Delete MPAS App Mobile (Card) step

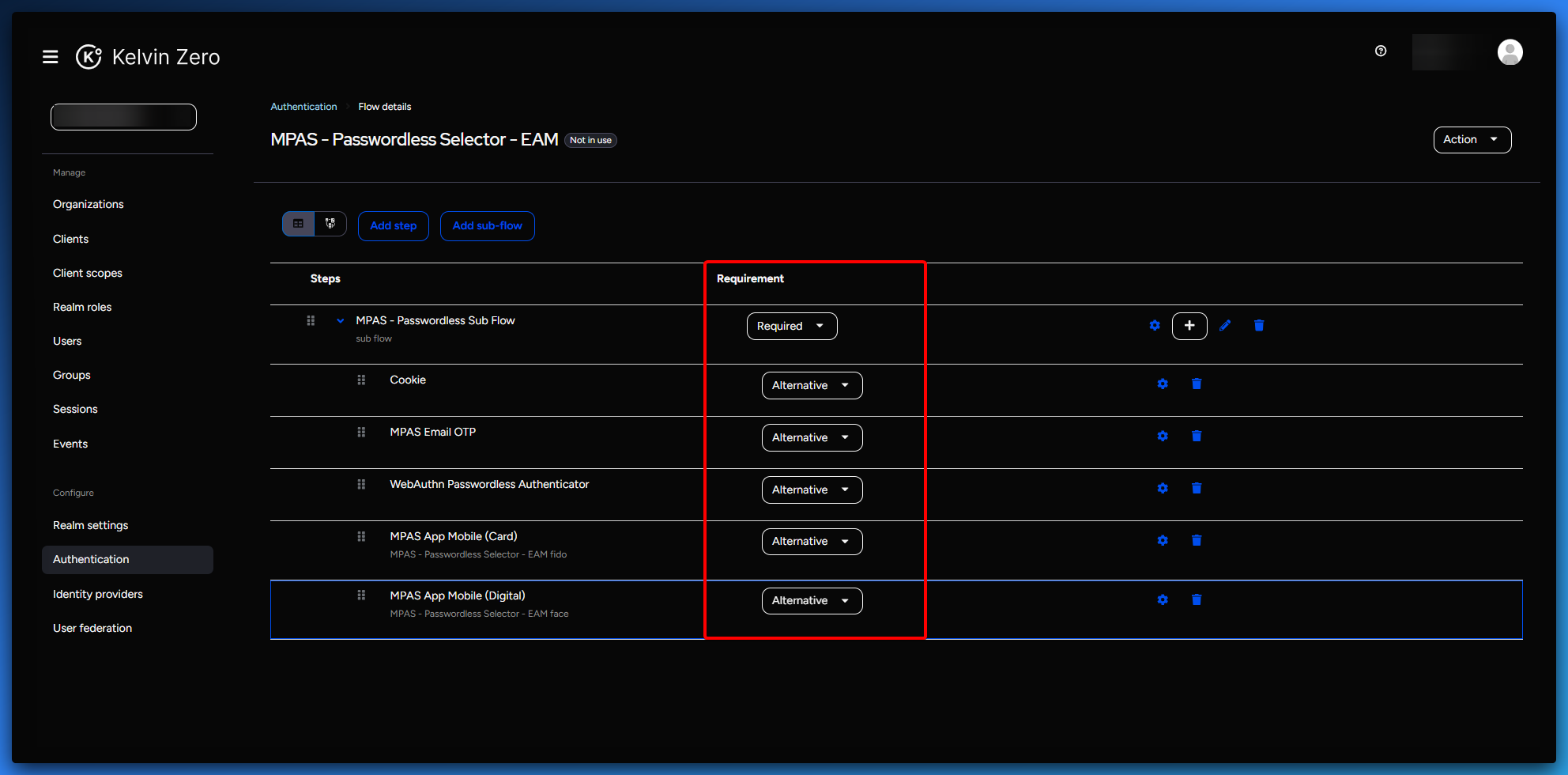[x=1197, y=541]
